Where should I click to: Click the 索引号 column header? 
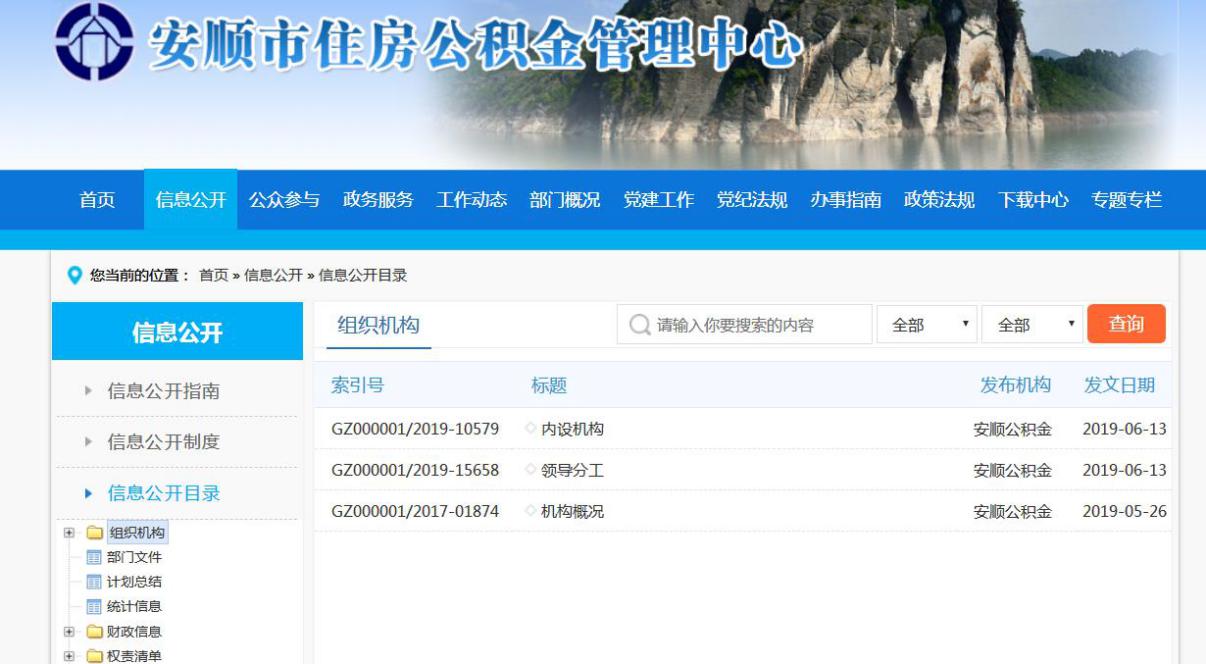click(x=357, y=385)
